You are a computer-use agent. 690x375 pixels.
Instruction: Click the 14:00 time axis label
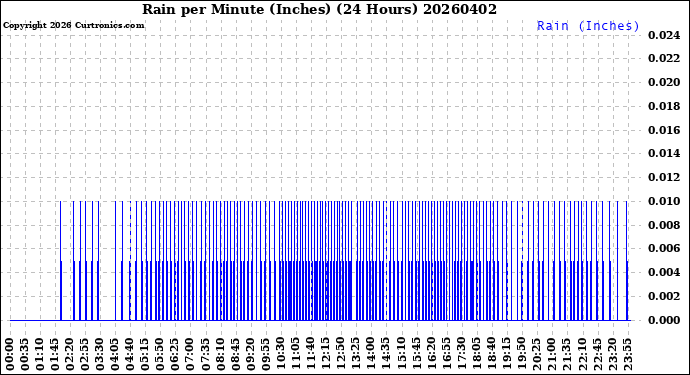pyautogui.click(x=371, y=354)
